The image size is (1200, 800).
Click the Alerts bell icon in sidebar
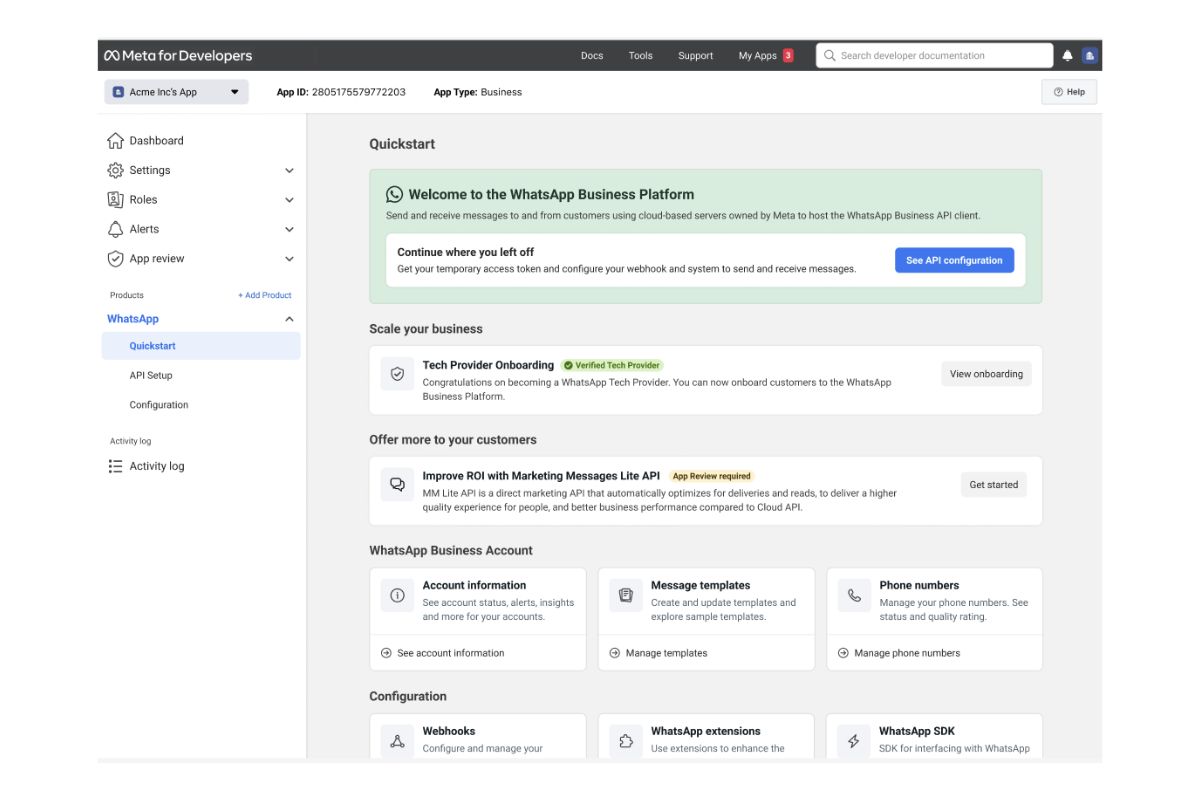coord(115,229)
